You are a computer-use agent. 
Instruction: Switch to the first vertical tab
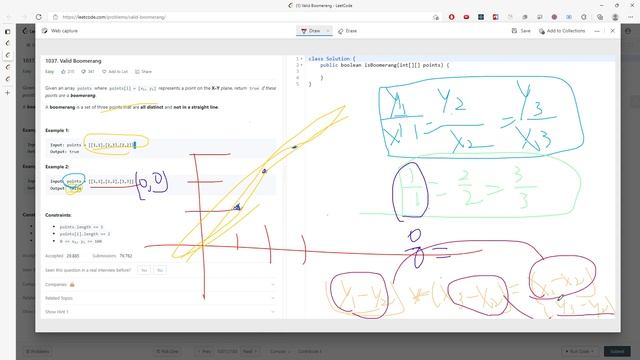tap(7, 43)
